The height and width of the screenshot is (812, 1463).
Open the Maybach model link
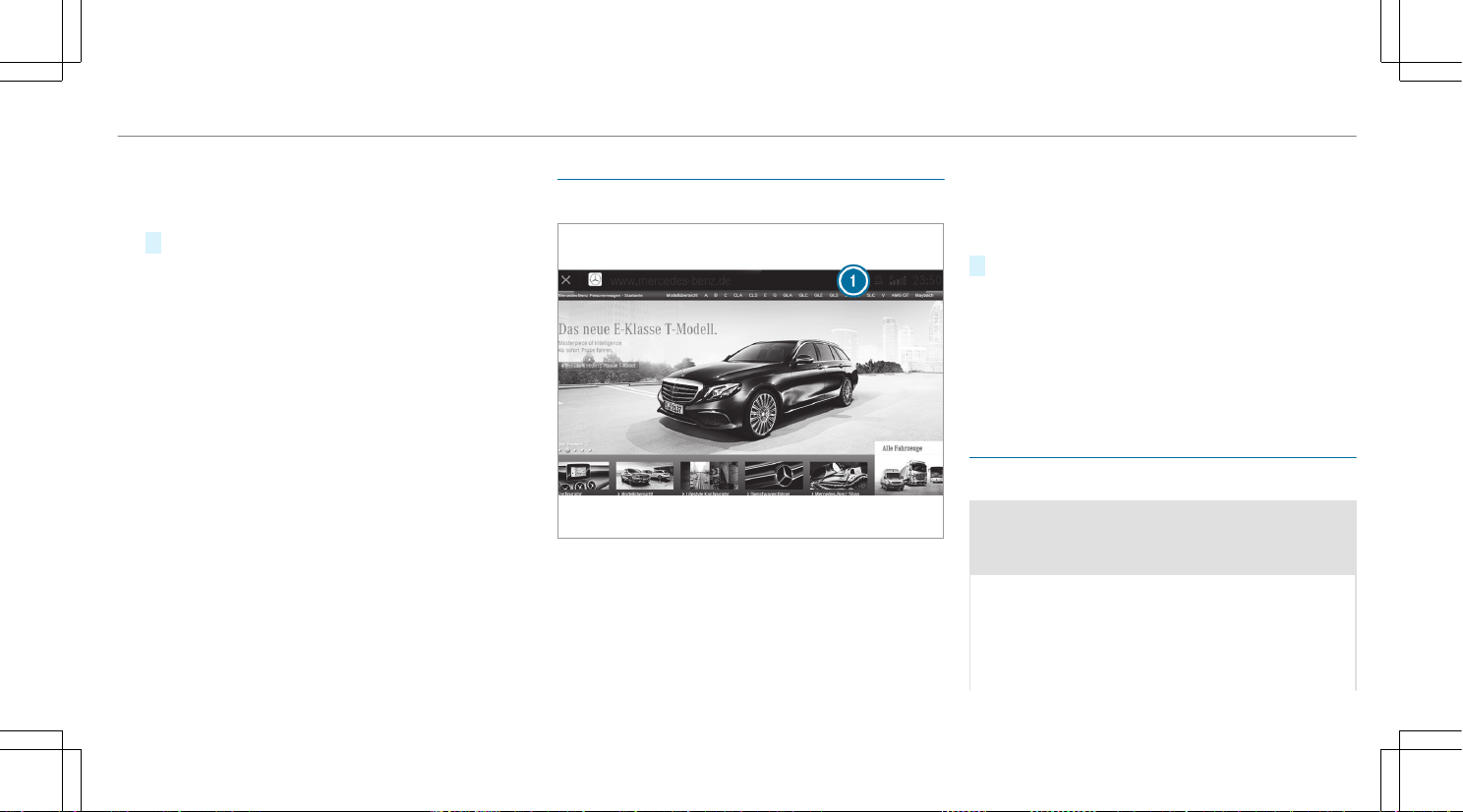[x=924, y=295]
